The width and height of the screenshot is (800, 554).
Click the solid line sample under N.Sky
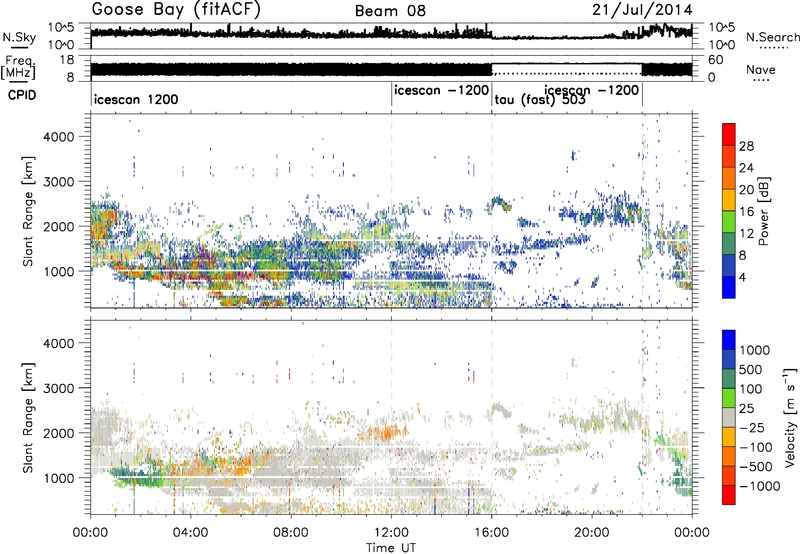pos(19,47)
